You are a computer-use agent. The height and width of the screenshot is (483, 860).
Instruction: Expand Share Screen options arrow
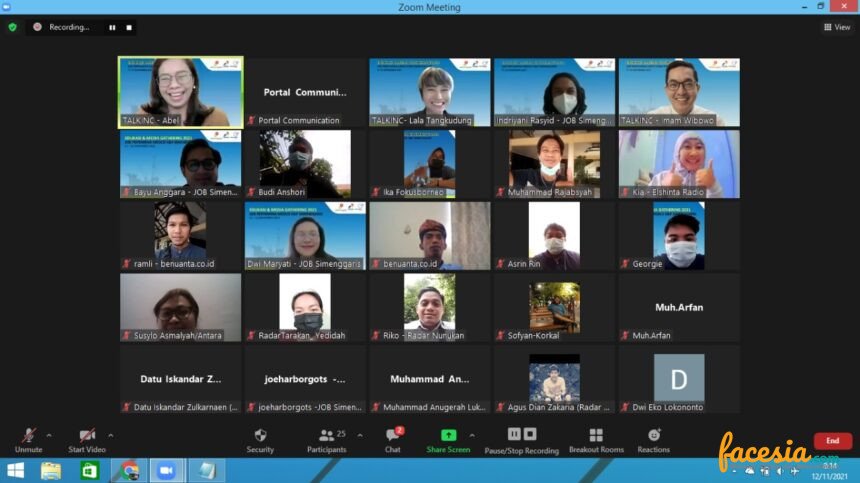point(472,435)
